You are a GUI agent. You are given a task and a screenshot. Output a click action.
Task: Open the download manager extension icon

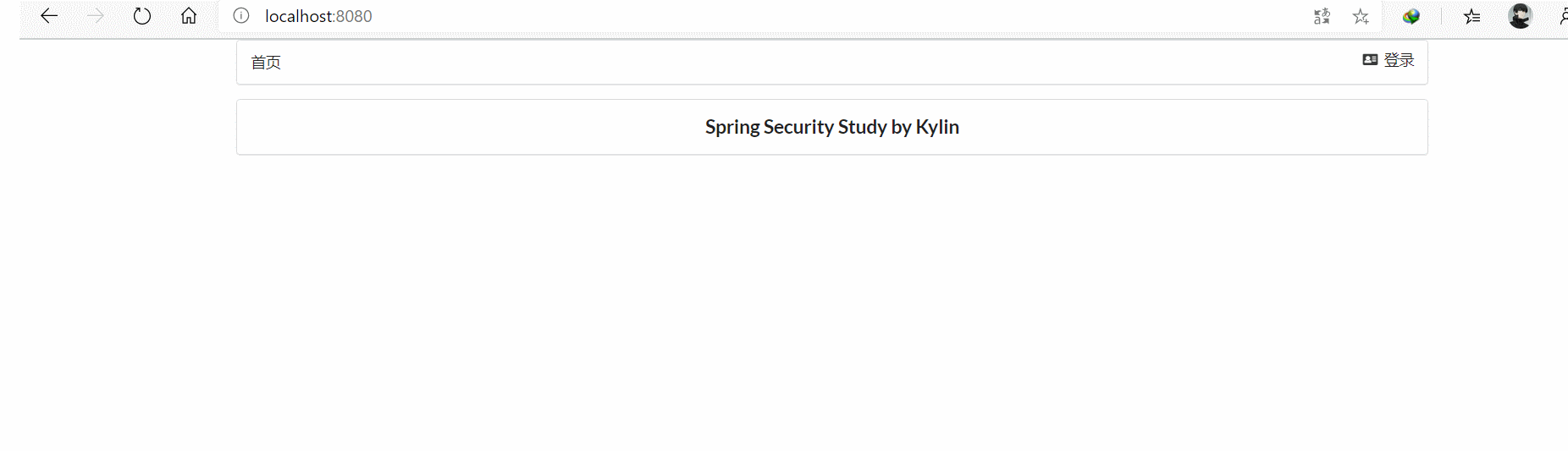[1411, 16]
